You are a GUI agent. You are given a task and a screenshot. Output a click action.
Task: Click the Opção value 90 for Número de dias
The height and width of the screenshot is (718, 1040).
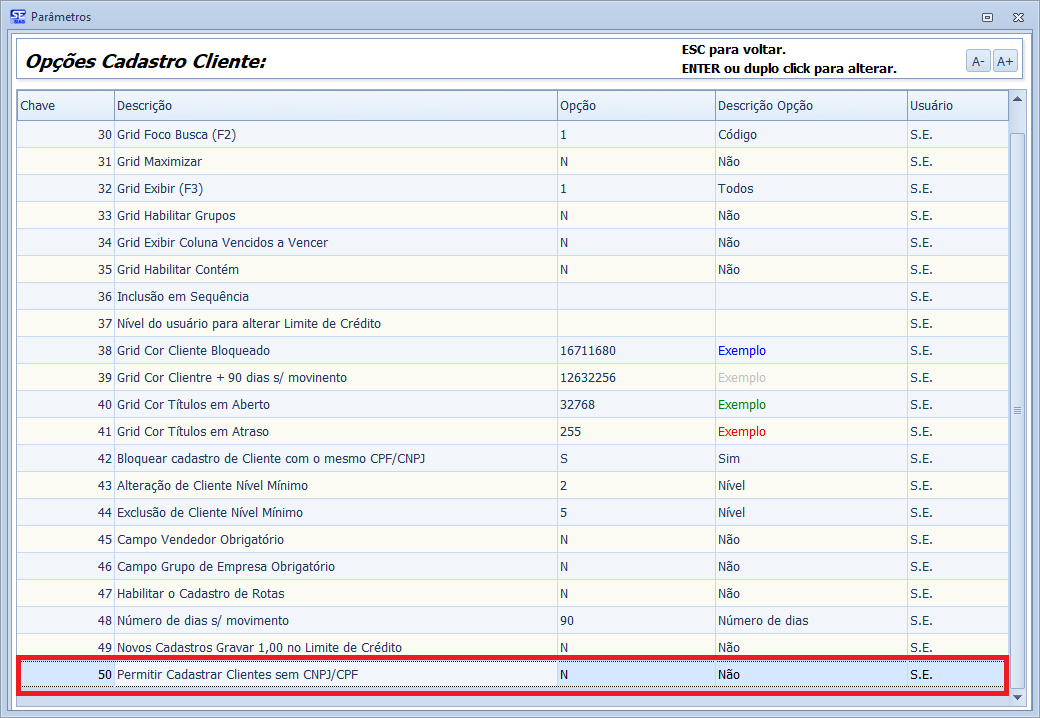pyautogui.click(x=567, y=621)
